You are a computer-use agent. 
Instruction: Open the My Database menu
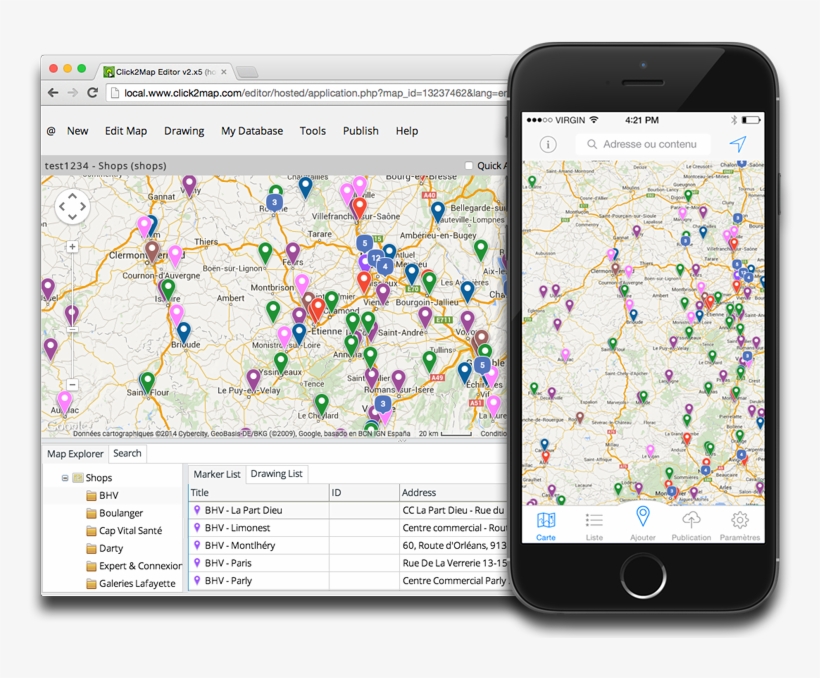252,131
